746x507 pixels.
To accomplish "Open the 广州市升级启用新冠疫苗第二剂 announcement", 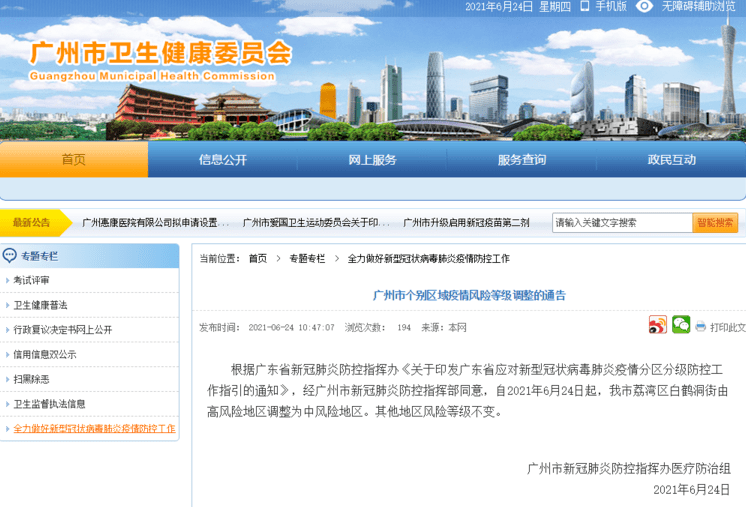I will click(x=466, y=223).
